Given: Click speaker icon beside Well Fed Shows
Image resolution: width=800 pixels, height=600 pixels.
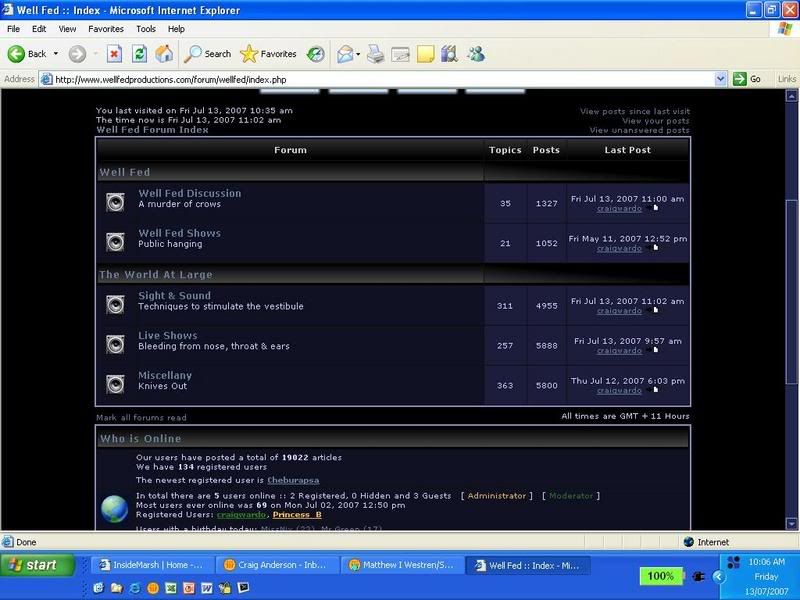Looking at the screenshot, I should tap(115, 242).
